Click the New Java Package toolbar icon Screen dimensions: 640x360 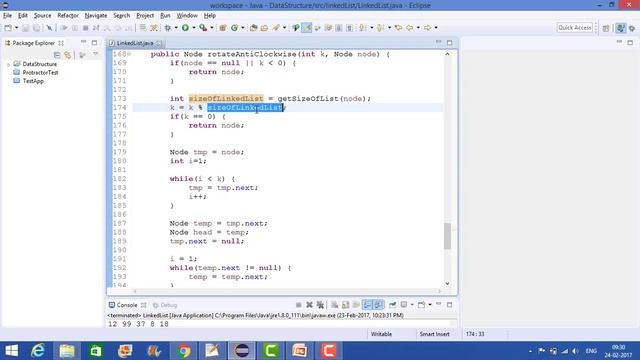click(x=223, y=28)
